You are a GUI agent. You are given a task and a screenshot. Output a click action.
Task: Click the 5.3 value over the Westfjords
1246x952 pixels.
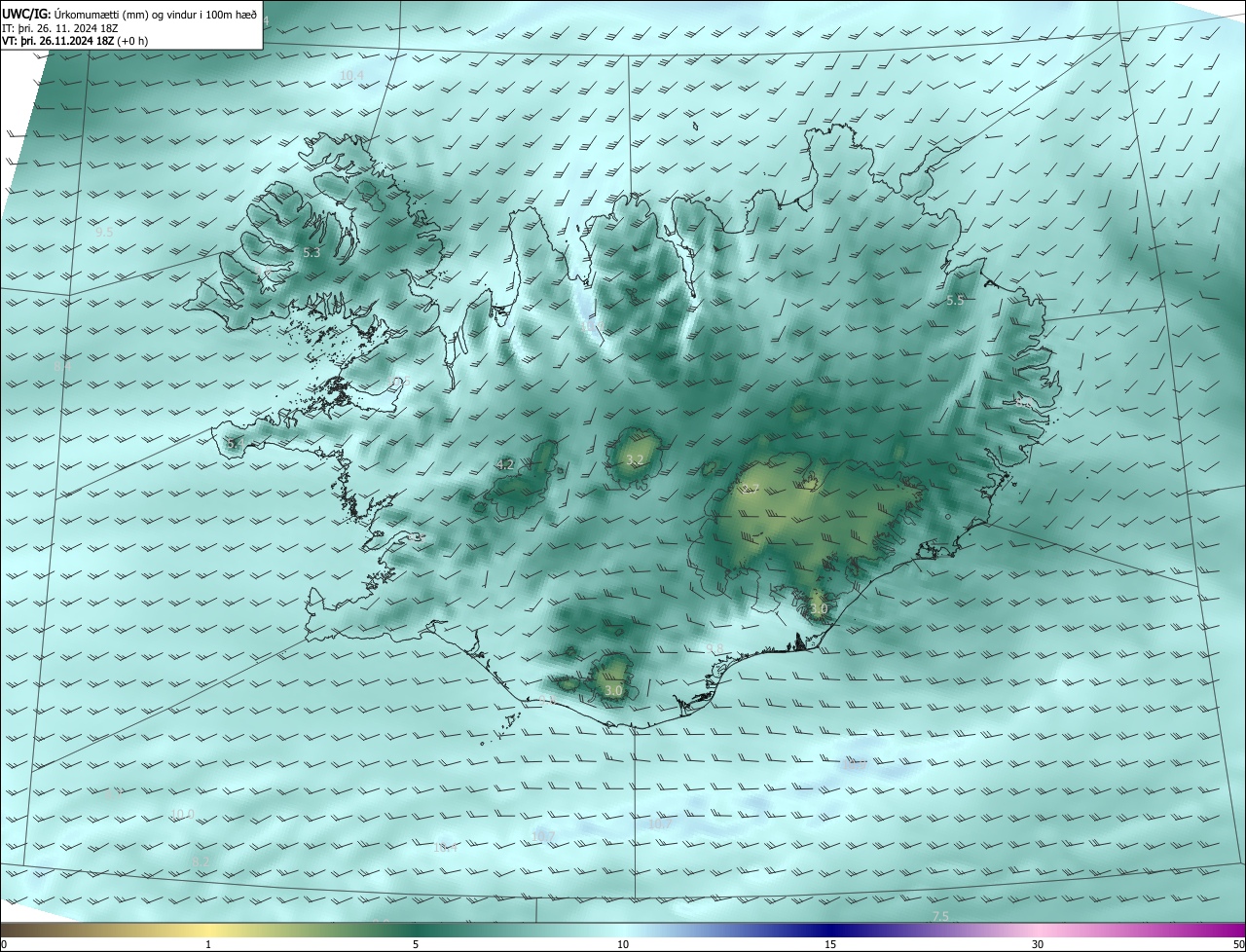tap(311, 253)
